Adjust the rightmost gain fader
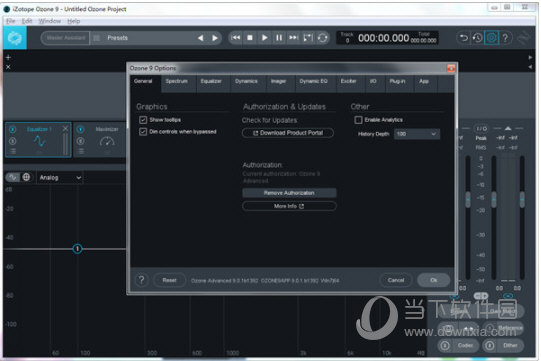 pyautogui.click(x=522, y=199)
